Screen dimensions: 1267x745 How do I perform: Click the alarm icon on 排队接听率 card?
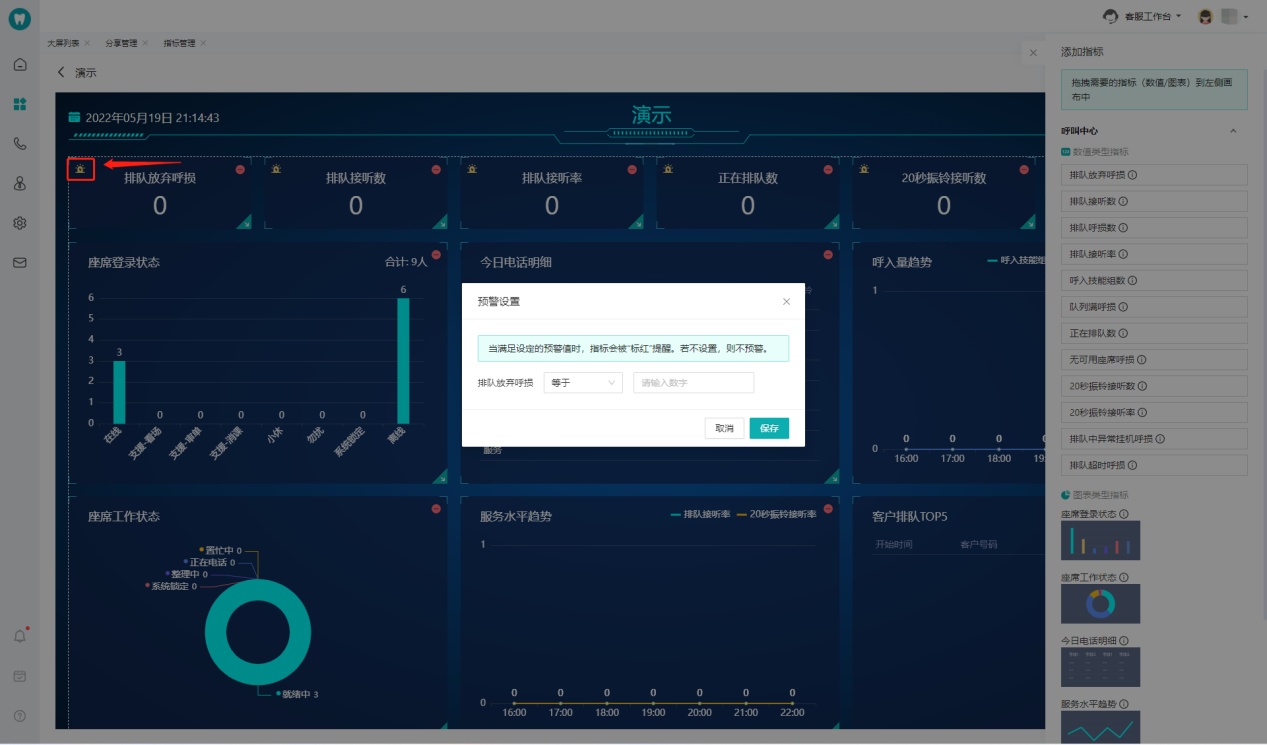[x=472, y=169]
